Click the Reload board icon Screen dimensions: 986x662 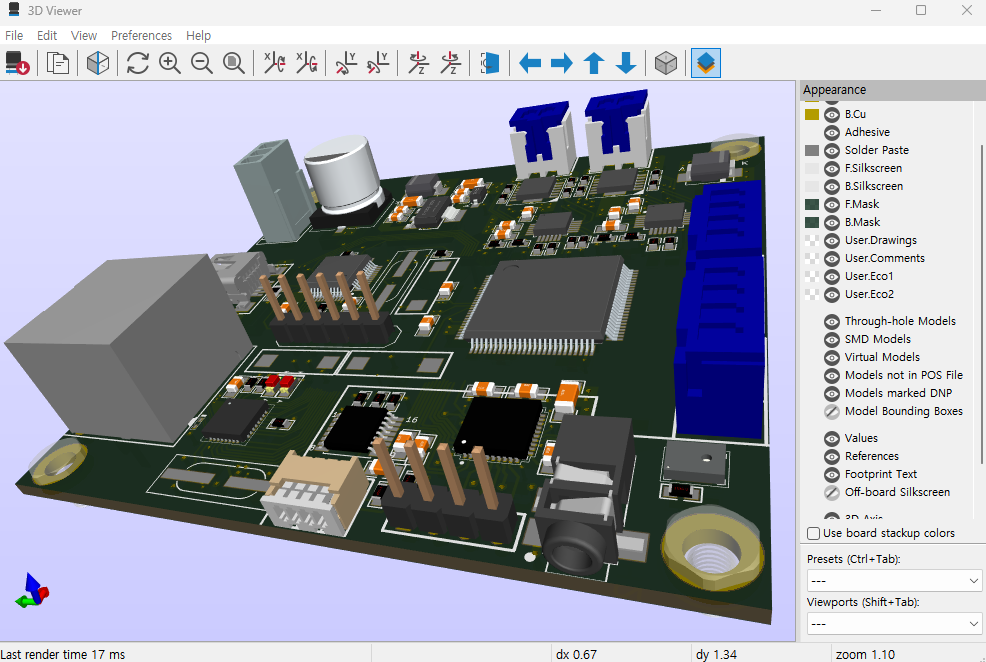18,64
